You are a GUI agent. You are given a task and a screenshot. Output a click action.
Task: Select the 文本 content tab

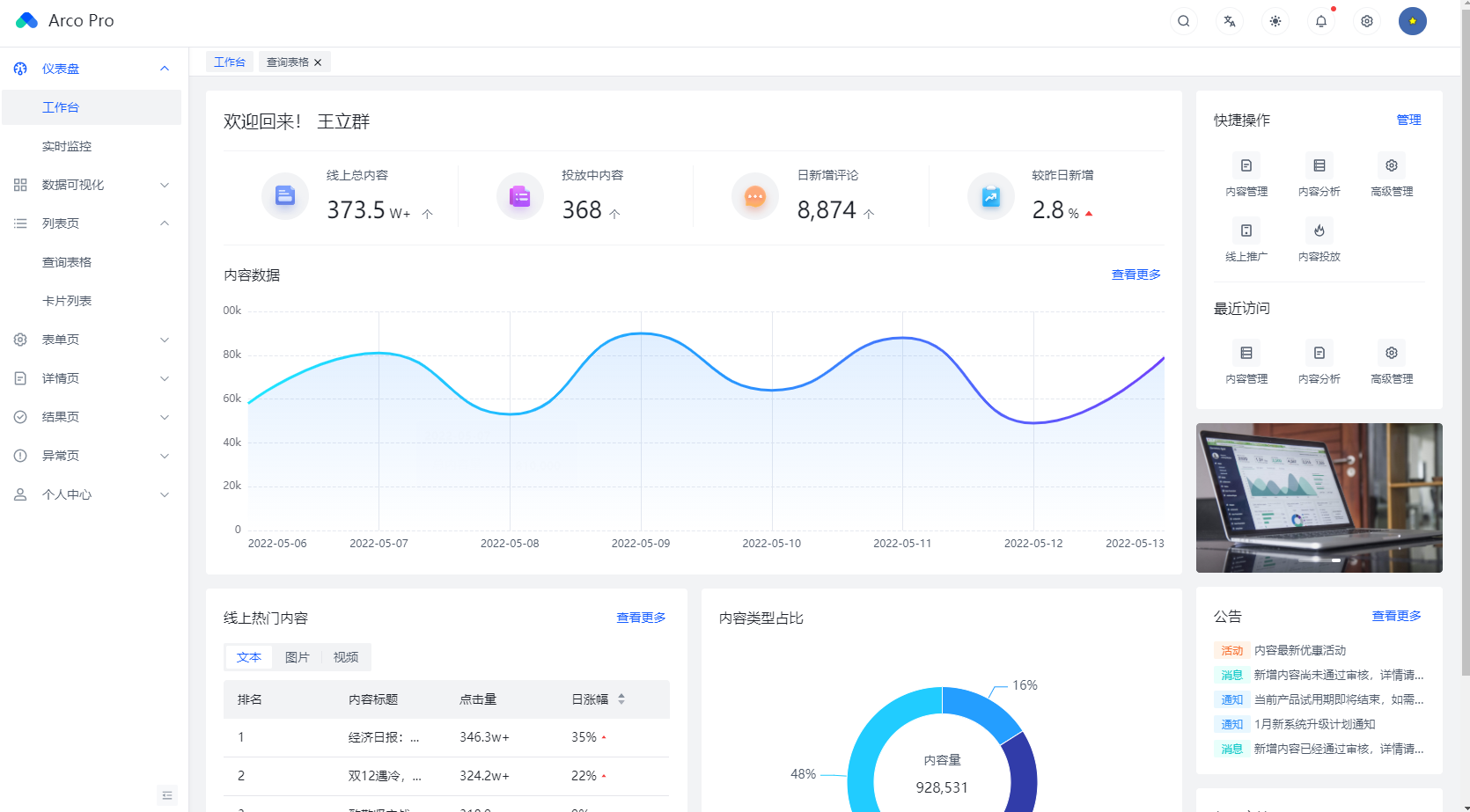249,657
